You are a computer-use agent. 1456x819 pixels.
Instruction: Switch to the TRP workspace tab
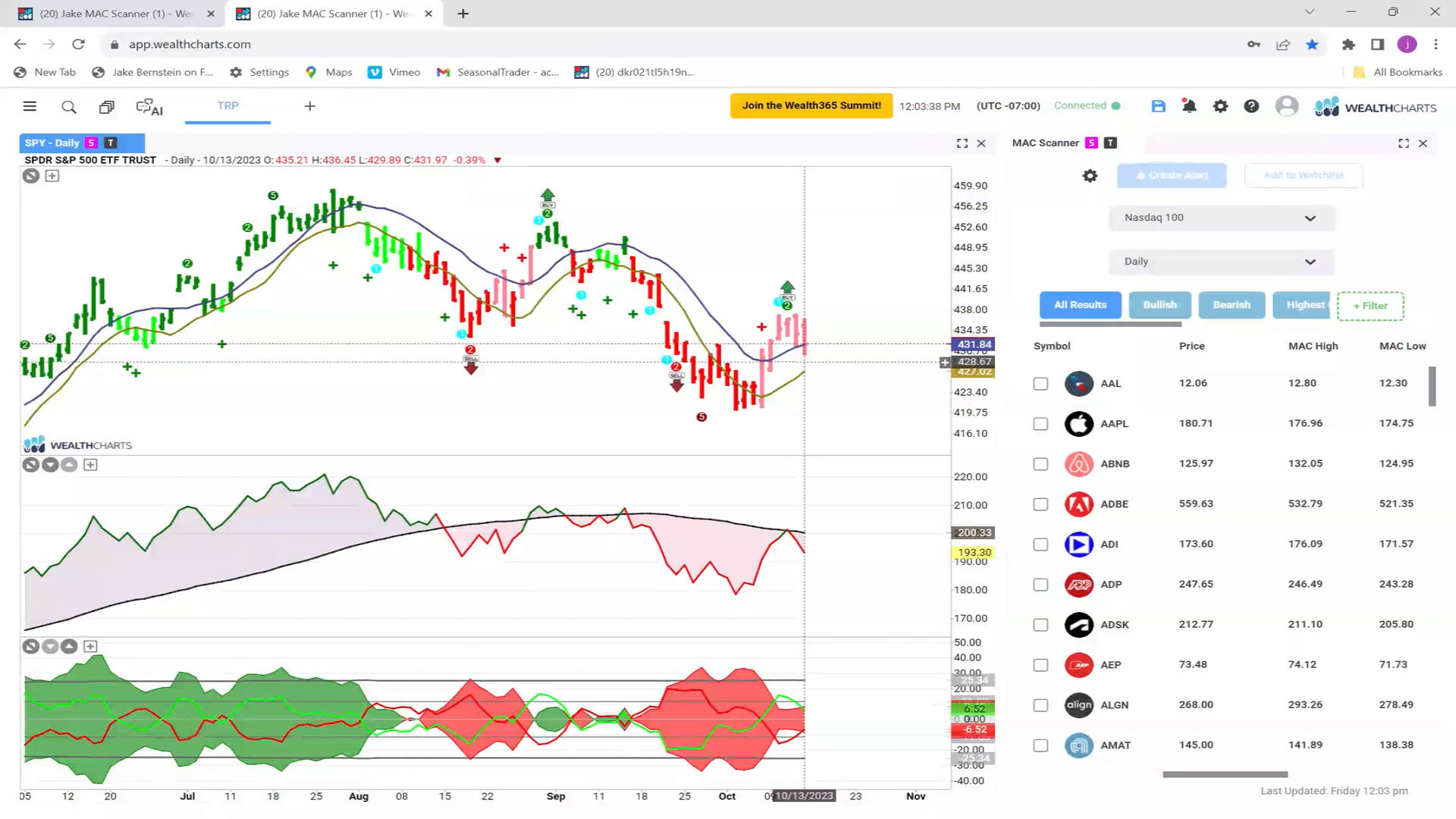227,106
